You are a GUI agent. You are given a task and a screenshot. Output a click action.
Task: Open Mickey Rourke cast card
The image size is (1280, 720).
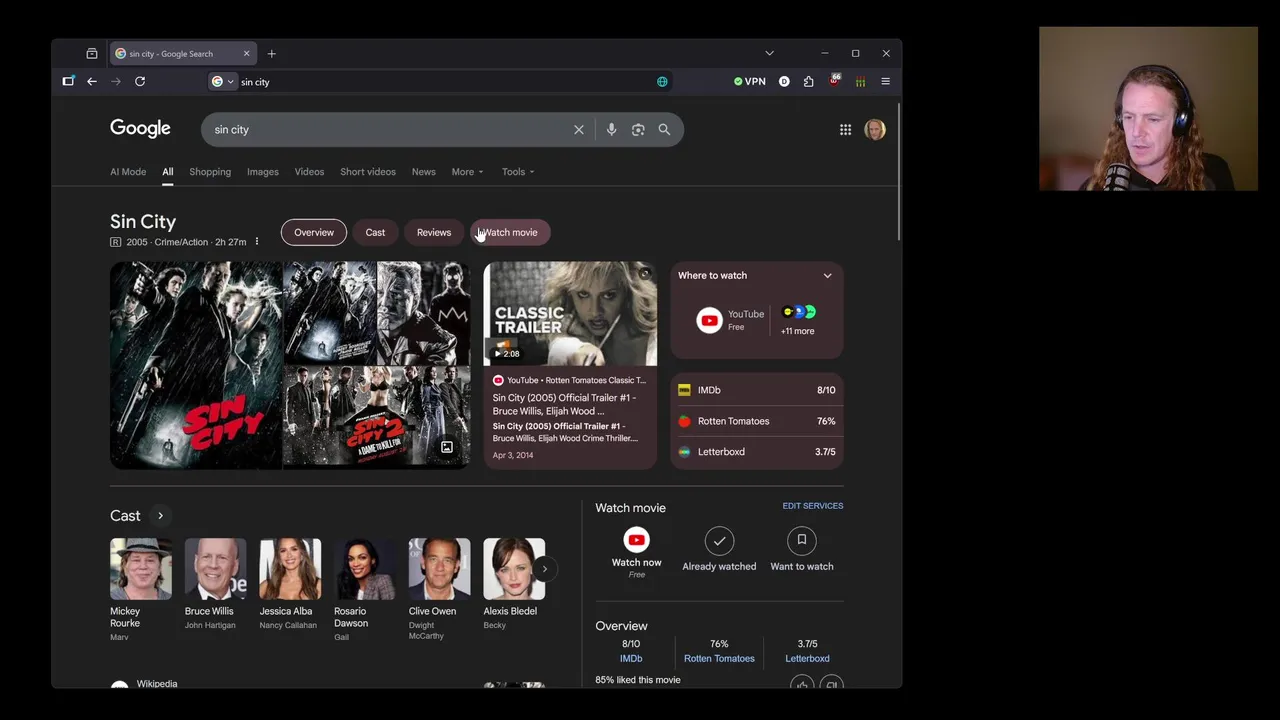(x=141, y=590)
